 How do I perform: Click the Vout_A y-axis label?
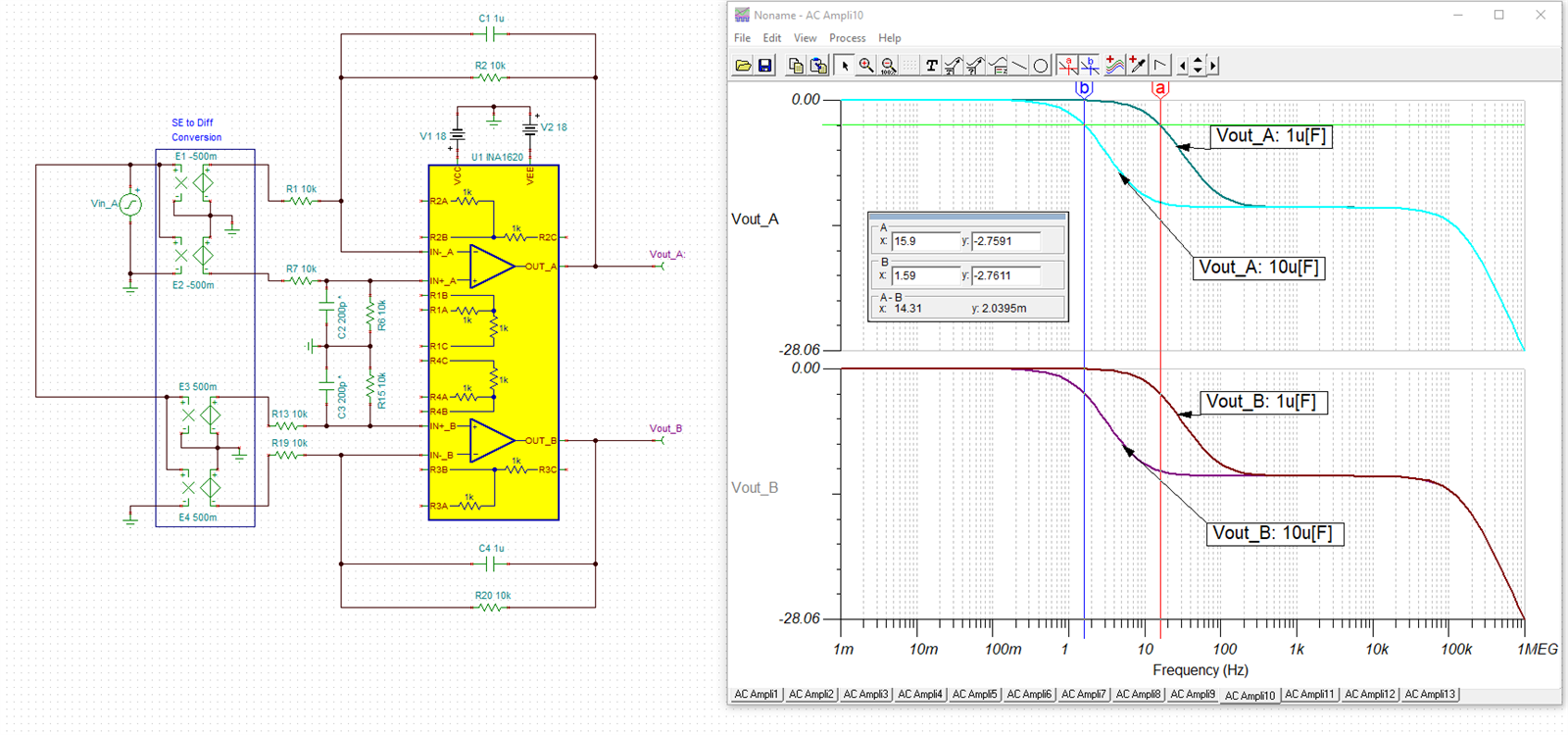point(755,220)
